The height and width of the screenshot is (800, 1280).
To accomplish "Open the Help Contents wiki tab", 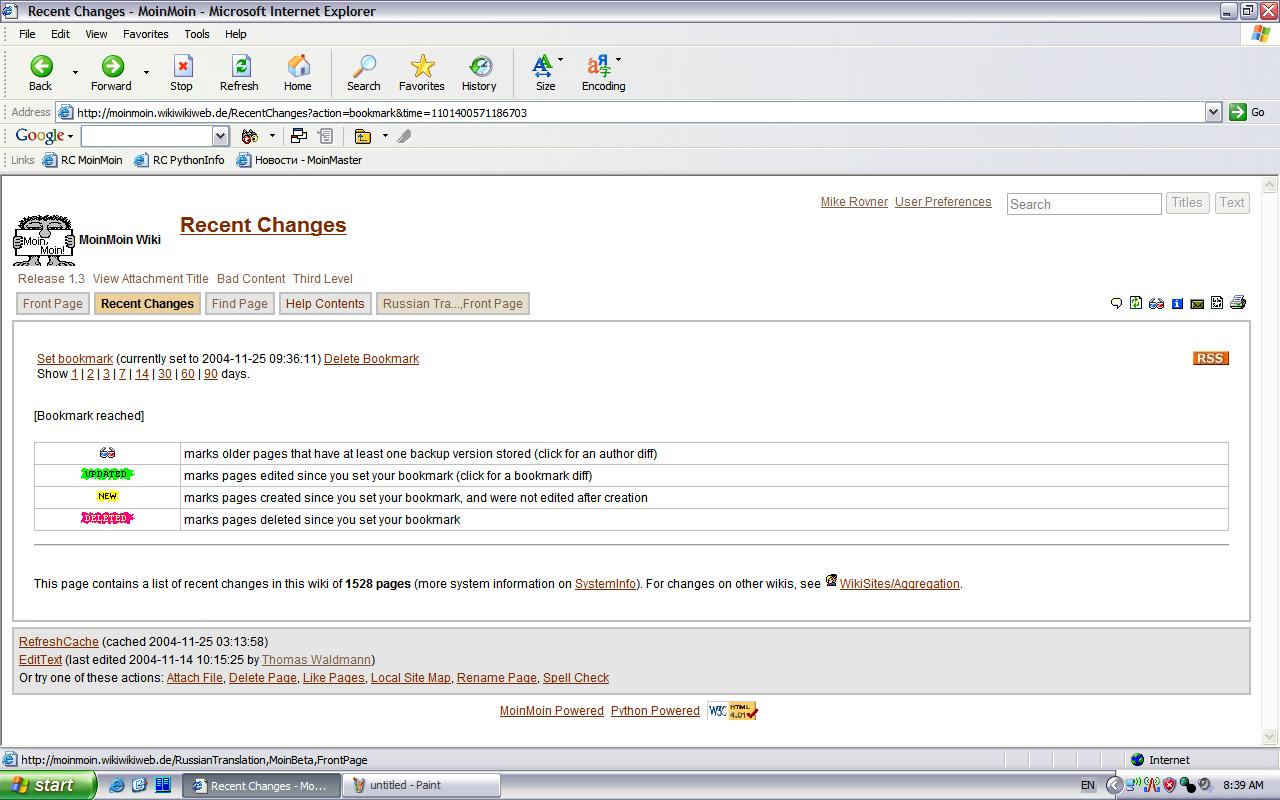I will tap(325, 304).
